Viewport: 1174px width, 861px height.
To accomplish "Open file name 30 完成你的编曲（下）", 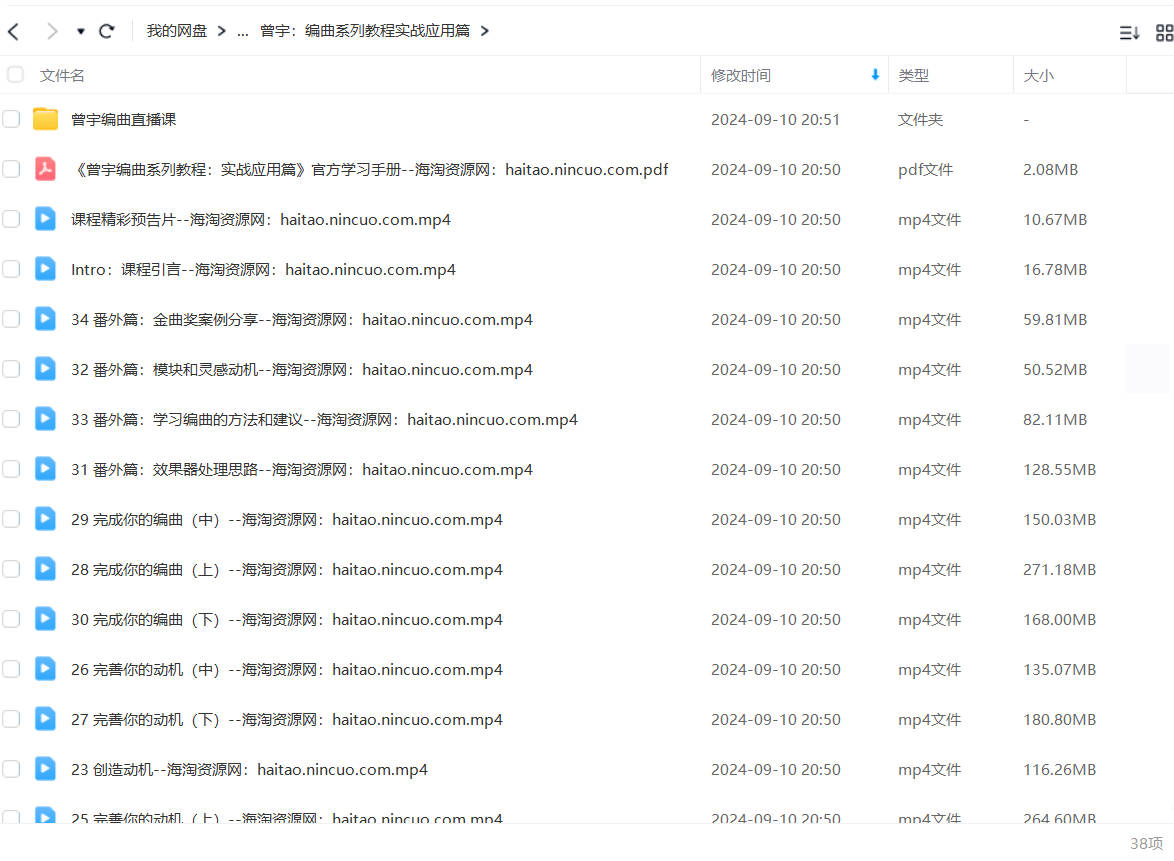I will (287, 620).
